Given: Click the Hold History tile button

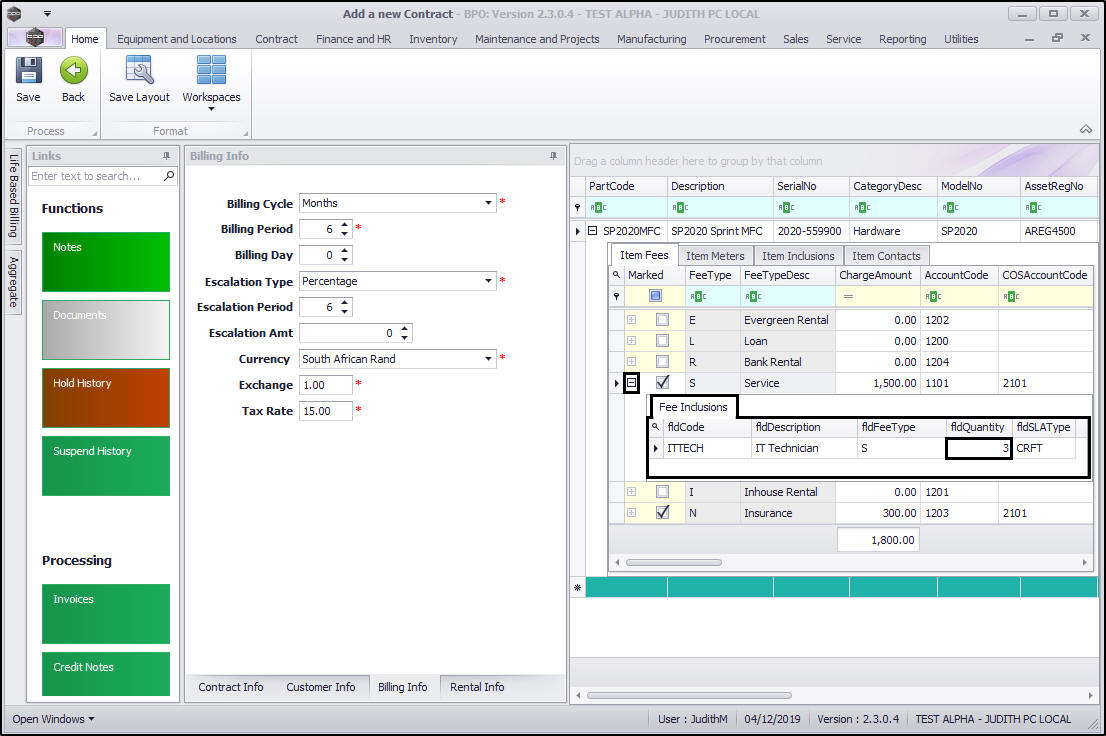Looking at the screenshot, I should pyautogui.click(x=106, y=397).
